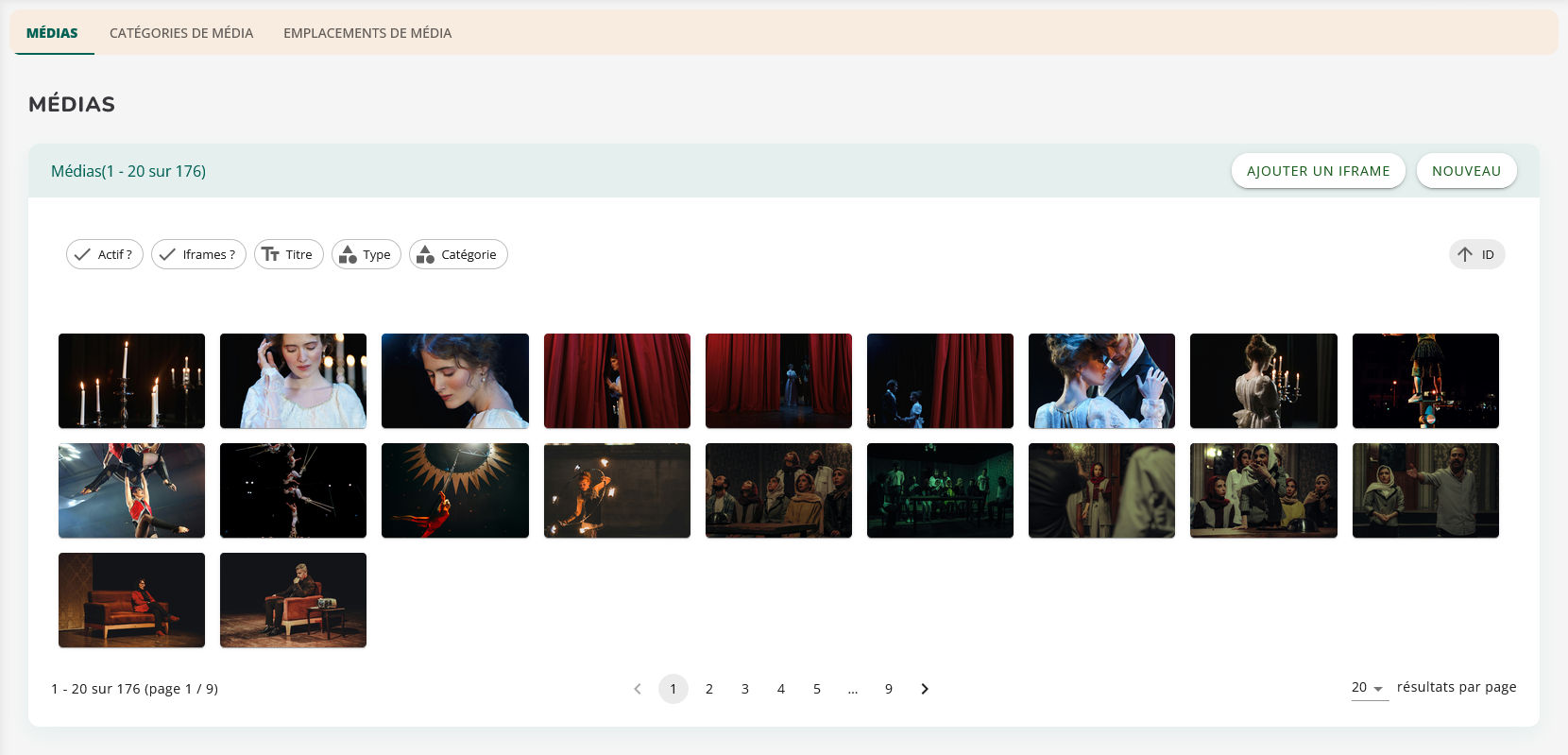Open the red dancer under chandelier thumbnail
The height and width of the screenshot is (755, 1568).
(454, 490)
